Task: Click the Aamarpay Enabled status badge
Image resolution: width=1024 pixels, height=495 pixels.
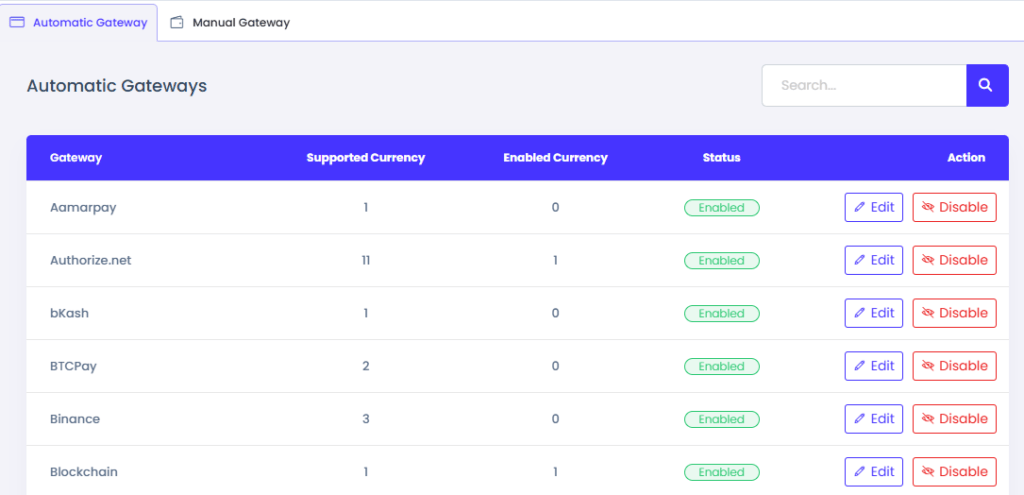Action: pos(721,208)
